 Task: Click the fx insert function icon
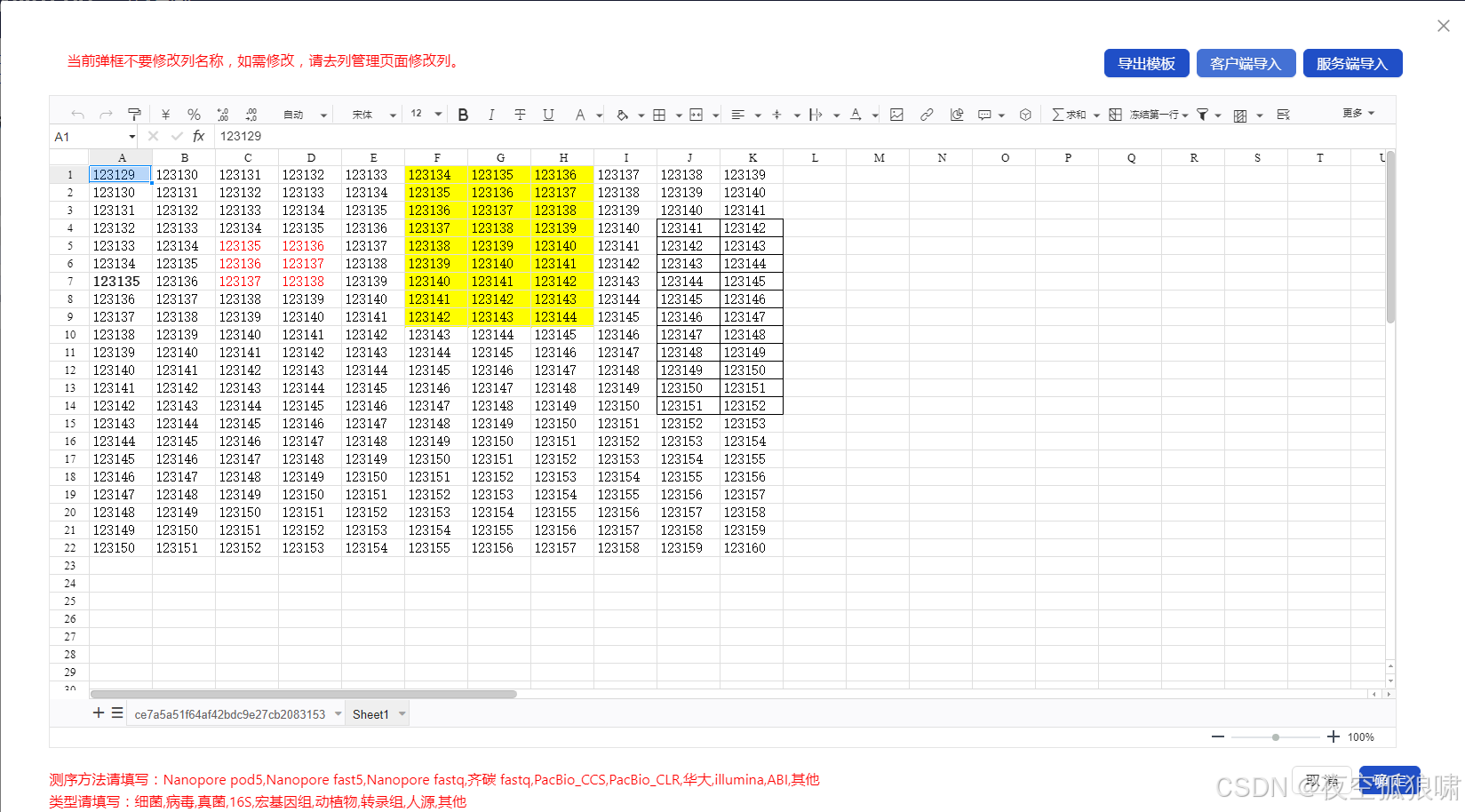[x=199, y=136]
